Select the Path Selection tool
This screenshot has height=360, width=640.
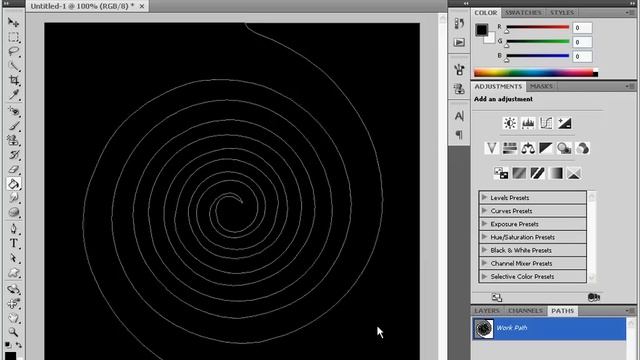[13, 258]
